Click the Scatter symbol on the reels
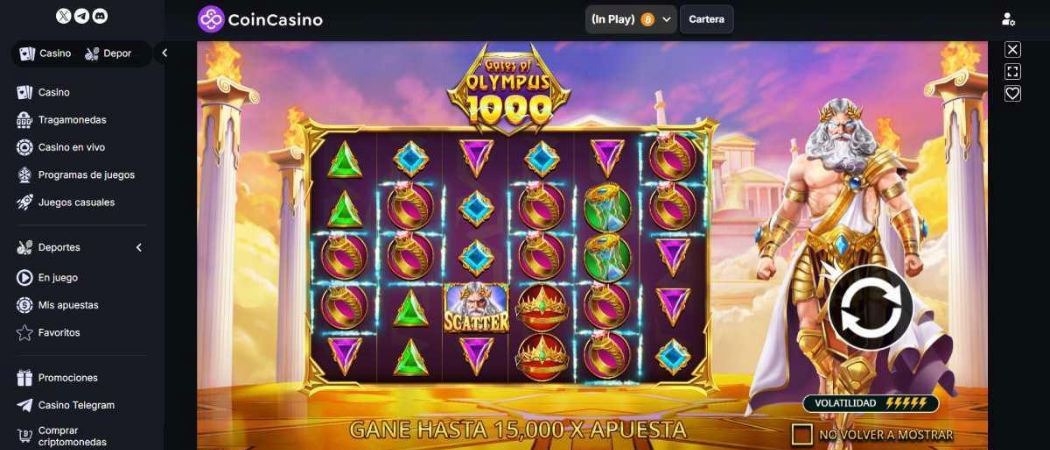Image resolution: width=1050 pixels, height=450 pixels. tap(476, 307)
